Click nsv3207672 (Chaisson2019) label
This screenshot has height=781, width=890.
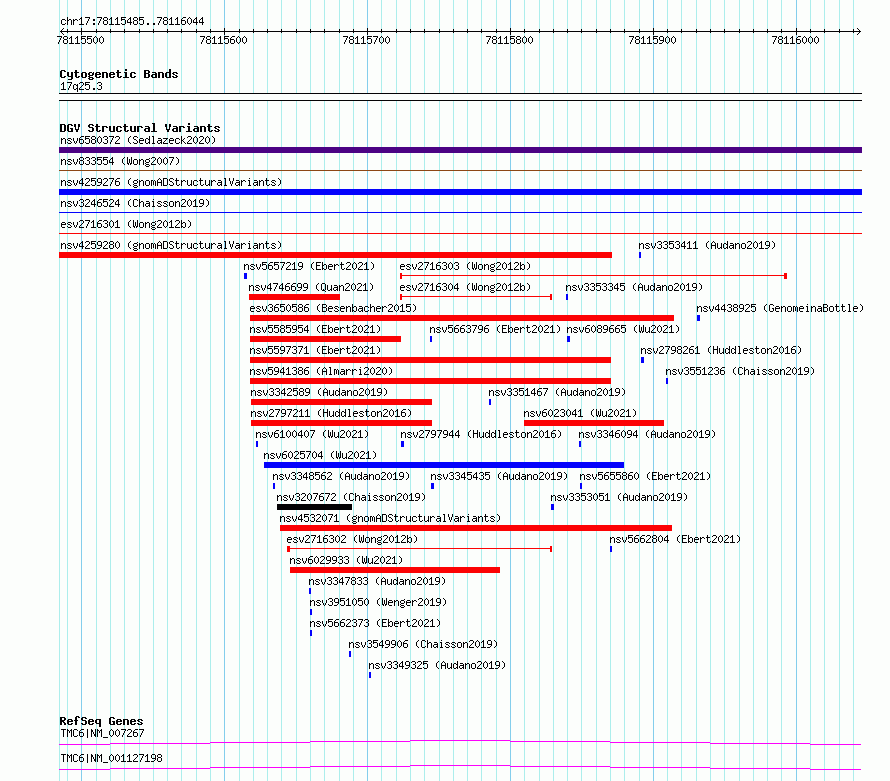[x=351, y=497]
